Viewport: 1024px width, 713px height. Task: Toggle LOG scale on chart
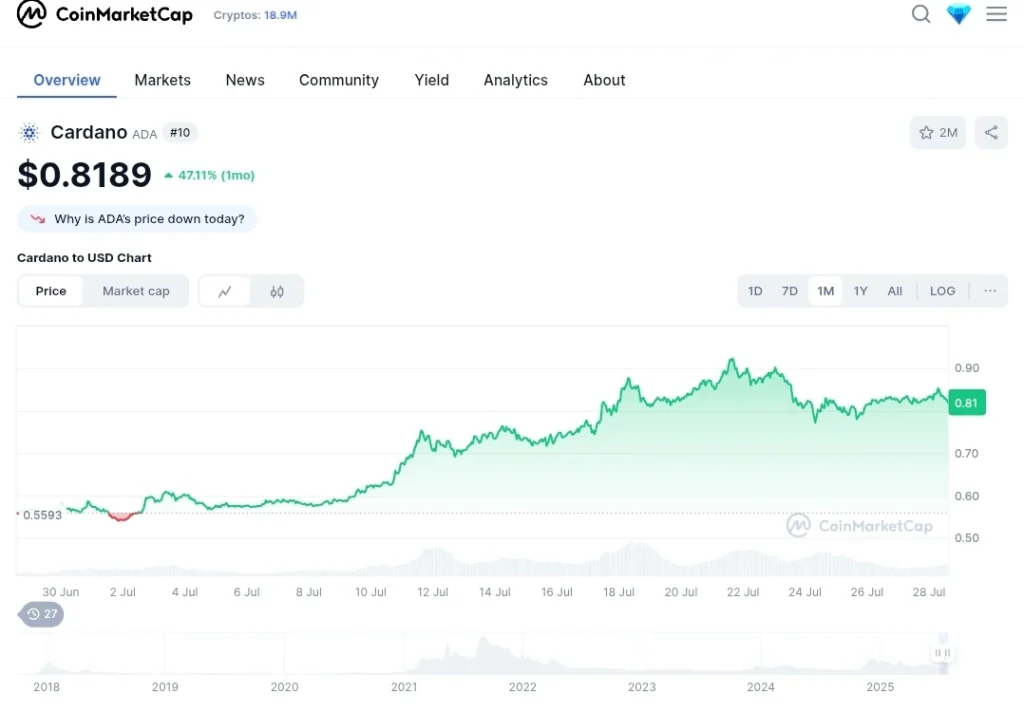[942, 291]
